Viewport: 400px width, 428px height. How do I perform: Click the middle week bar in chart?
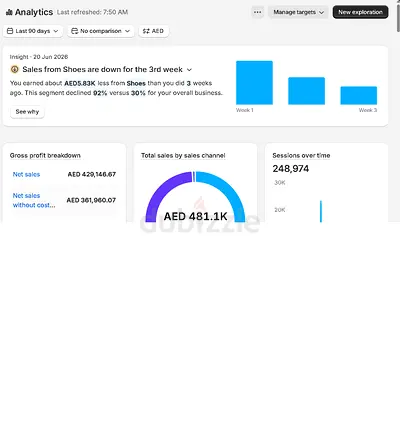point(306,91)
